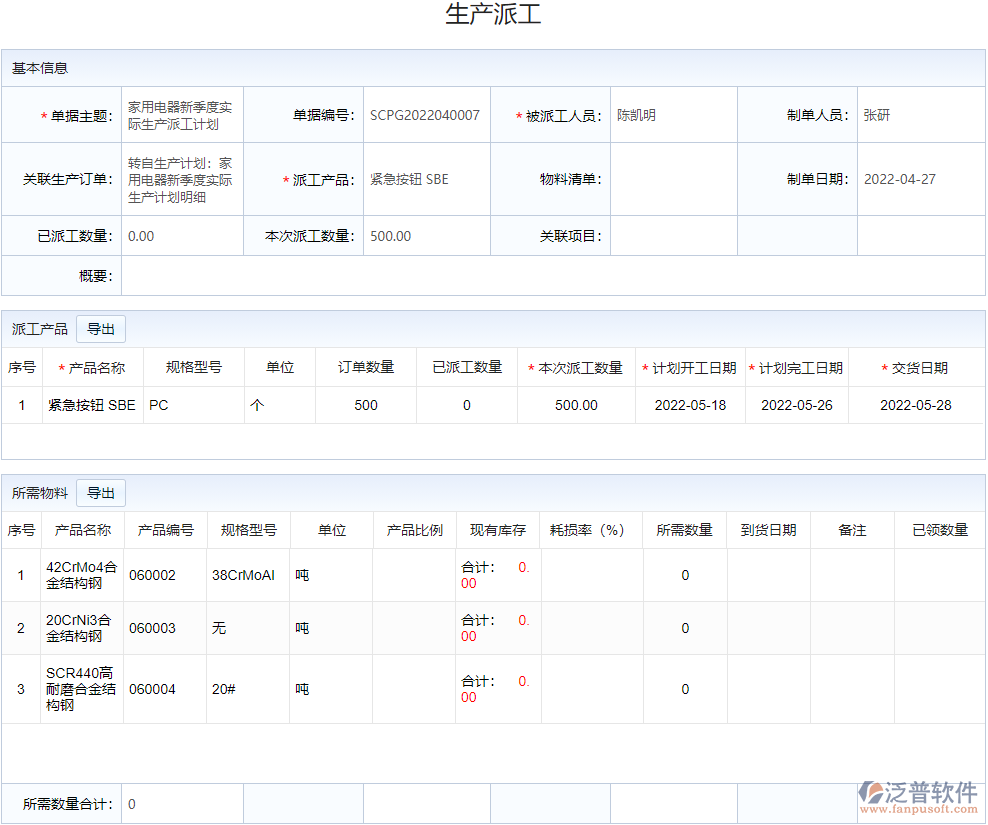The width and height of the screenshot is (988, 825).
Task: Click 制单日期 value 2022-04-27
Action: [x=899, y=179]
